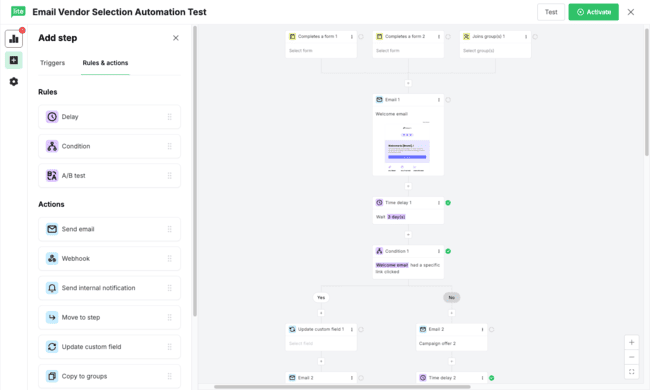Zoom in on the workflow canvas
Screen dimensions: 650x390
[631, 342]
